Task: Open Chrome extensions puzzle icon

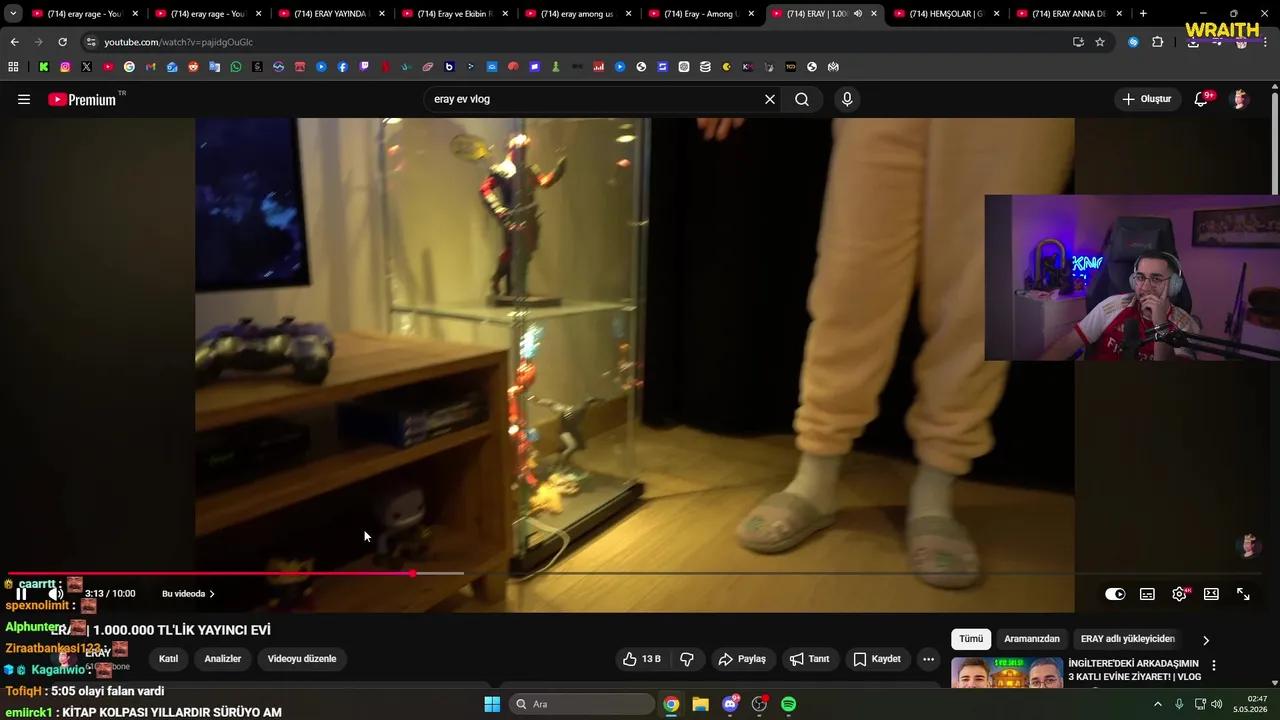Action: 1157,42
